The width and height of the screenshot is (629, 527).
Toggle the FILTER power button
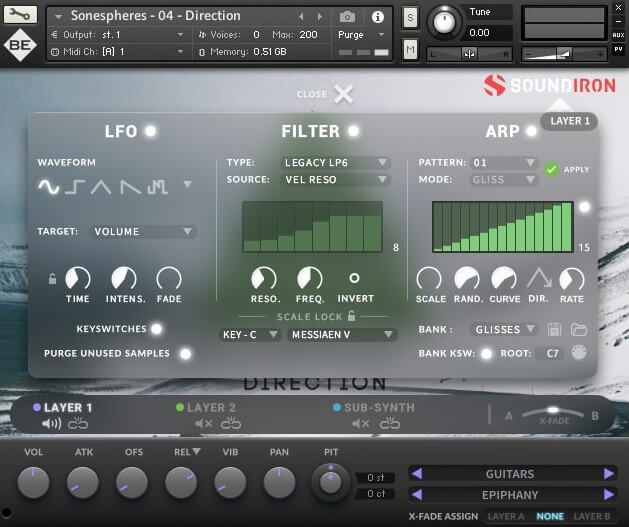353,131
